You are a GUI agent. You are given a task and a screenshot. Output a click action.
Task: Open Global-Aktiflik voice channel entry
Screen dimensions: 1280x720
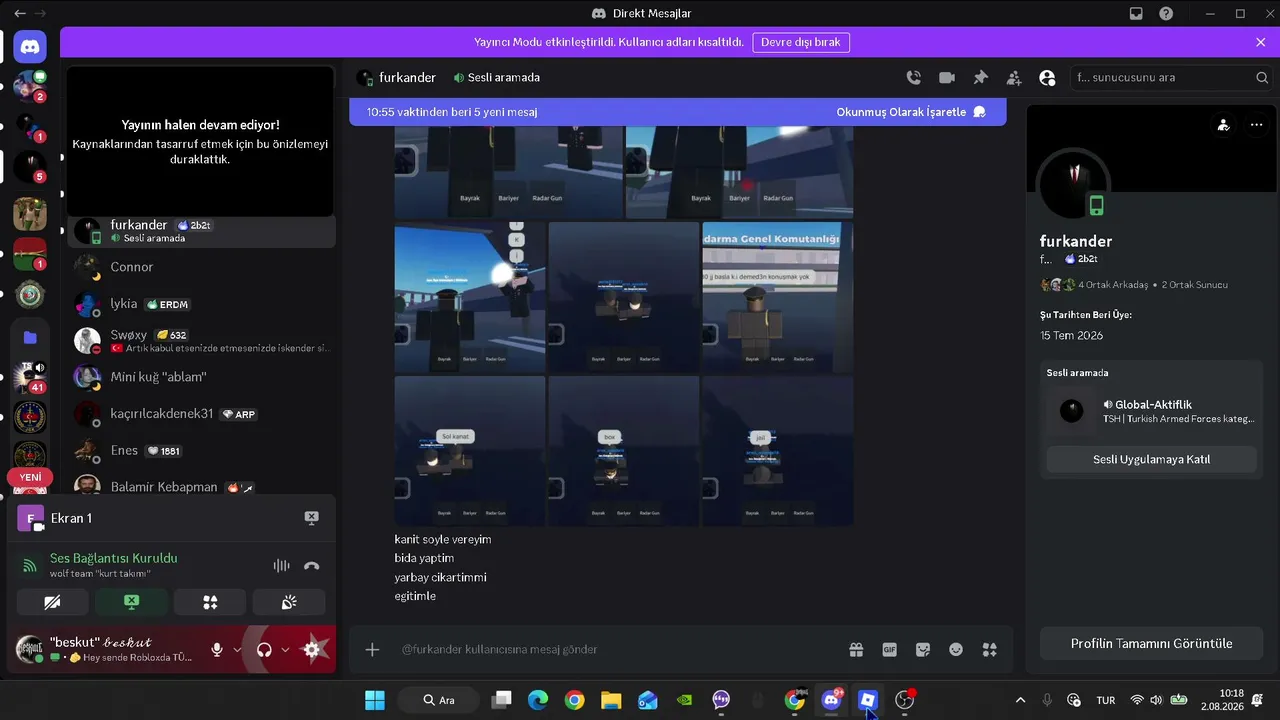coord(1151,411)
